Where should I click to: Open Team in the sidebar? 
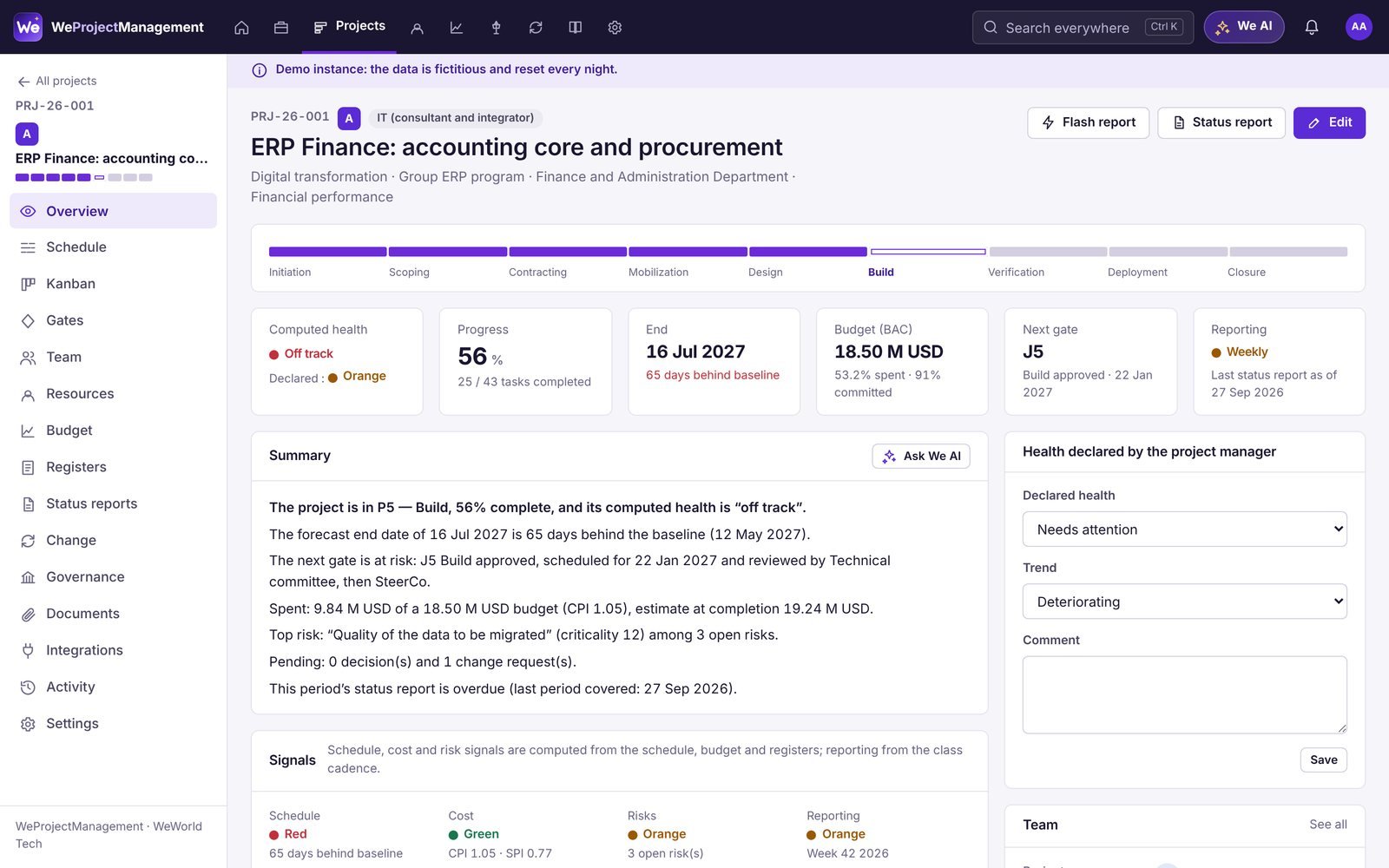[x=113, y=357]
